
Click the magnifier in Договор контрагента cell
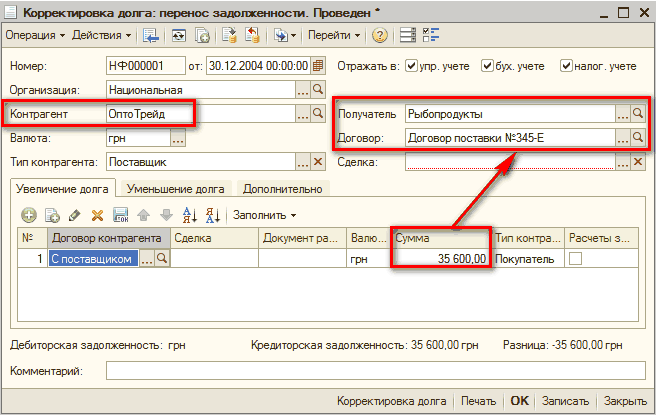tap(162, 259)
